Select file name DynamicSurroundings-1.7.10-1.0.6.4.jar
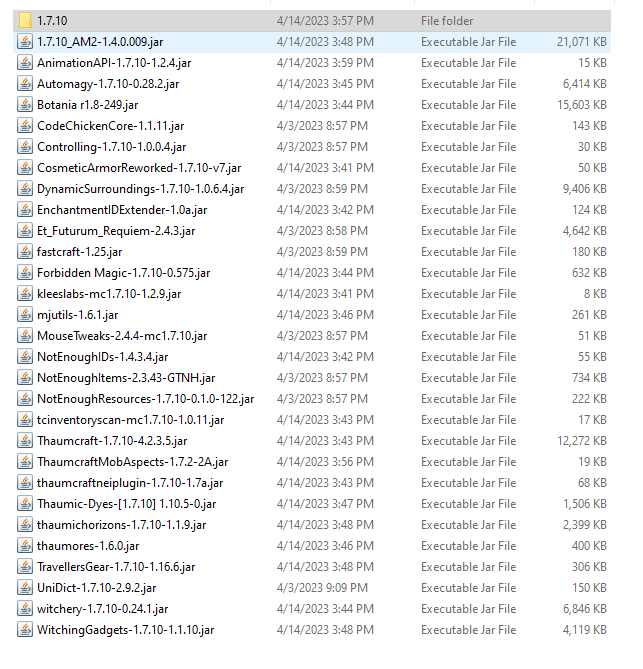This screenshot has width=643, height=669. point(141,189)
